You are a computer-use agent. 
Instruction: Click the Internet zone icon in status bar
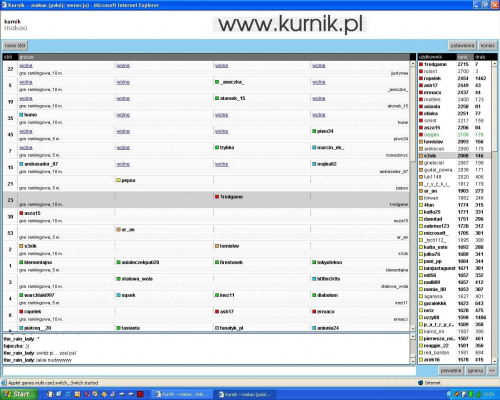(x=421, y=383)
